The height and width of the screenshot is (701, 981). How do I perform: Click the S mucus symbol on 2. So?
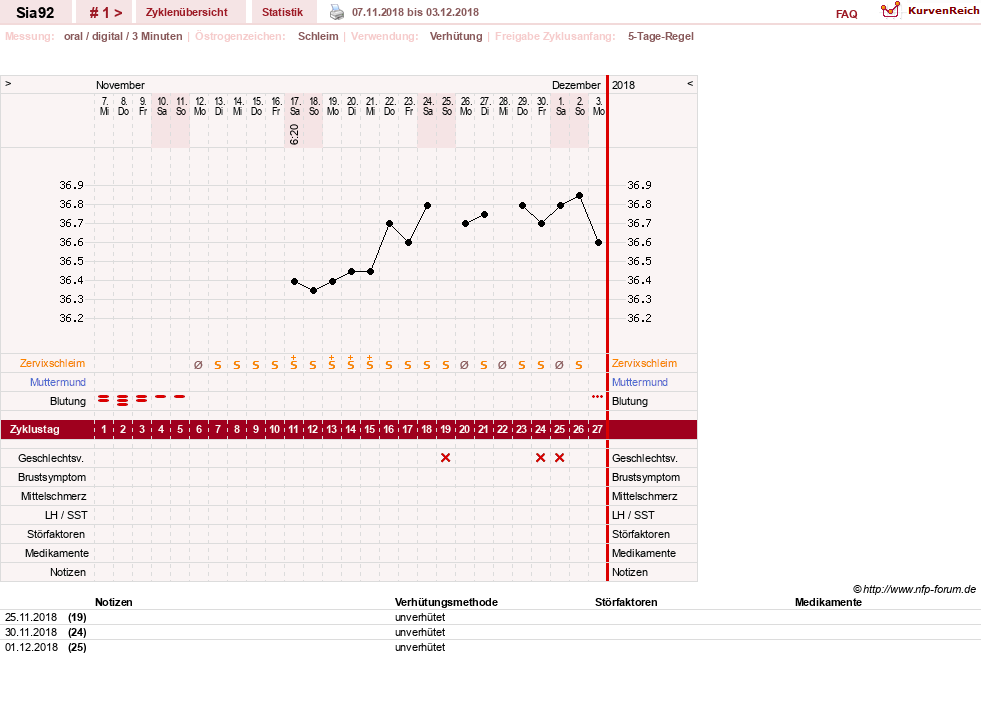579,365
